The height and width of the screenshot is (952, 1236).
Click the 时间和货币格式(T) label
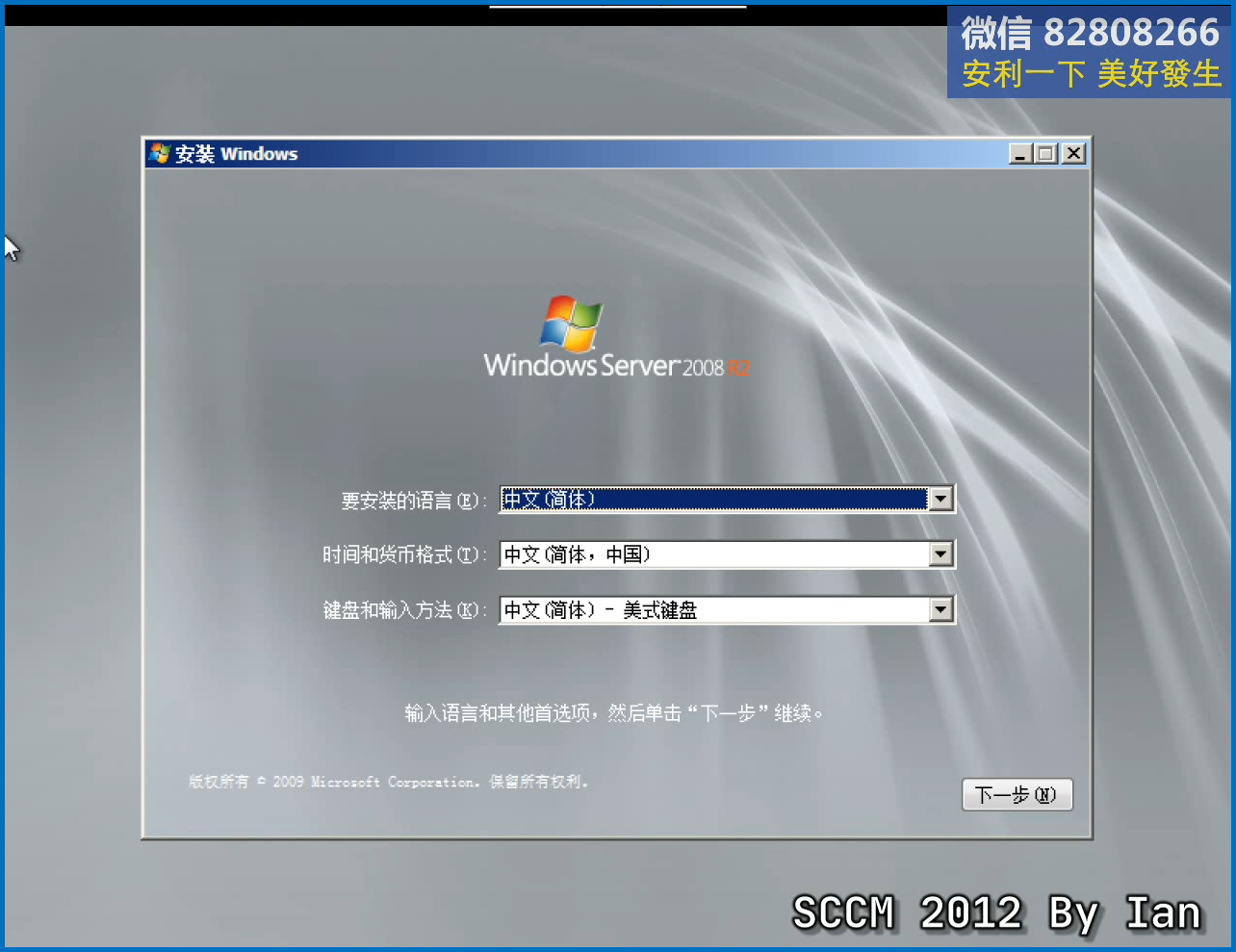click(x=405, y=555)
